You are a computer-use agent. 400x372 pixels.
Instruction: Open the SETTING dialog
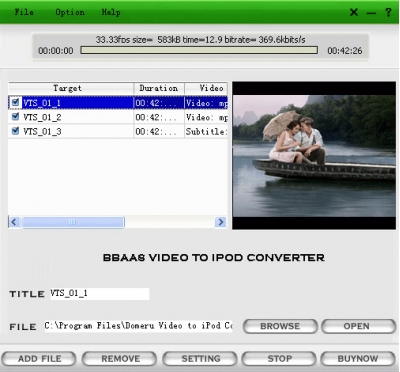coord(200,359)
